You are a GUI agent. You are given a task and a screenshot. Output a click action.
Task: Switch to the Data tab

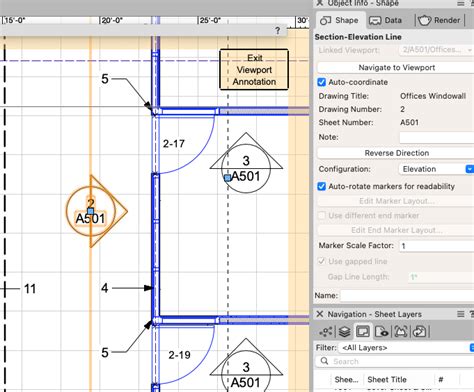point(386,20)
